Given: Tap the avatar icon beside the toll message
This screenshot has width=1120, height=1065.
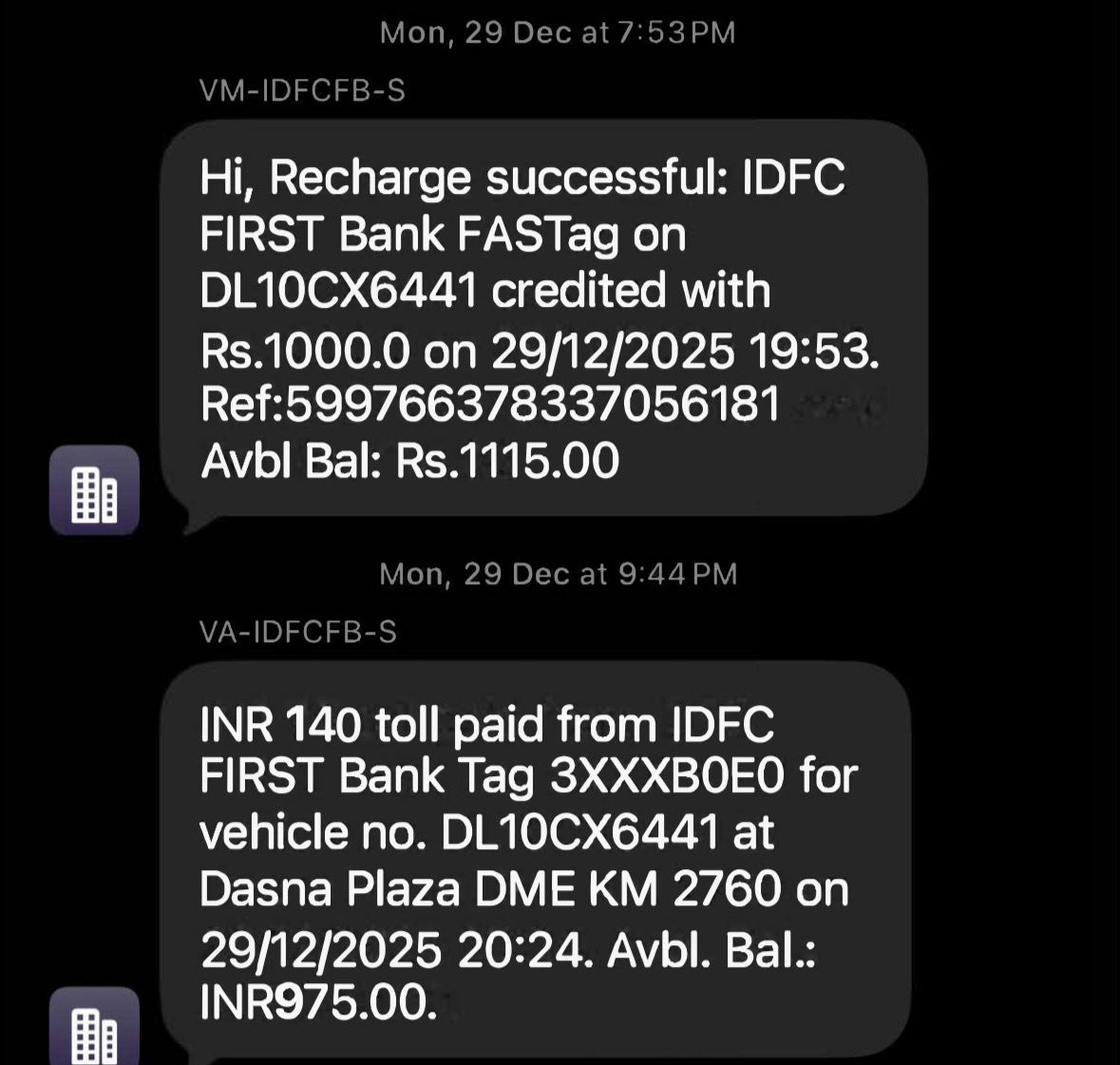Looking at the screenshot, I should tap(94, 1030).
